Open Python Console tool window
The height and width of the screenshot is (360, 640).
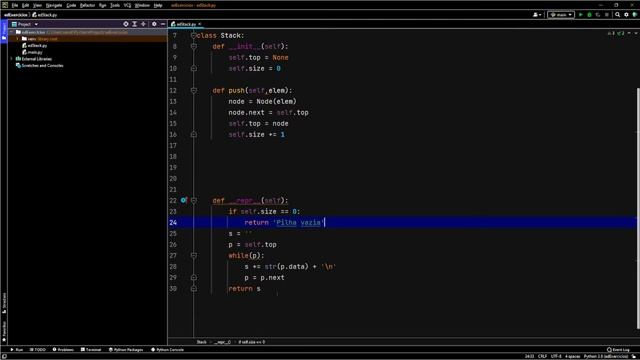[167, 350]
